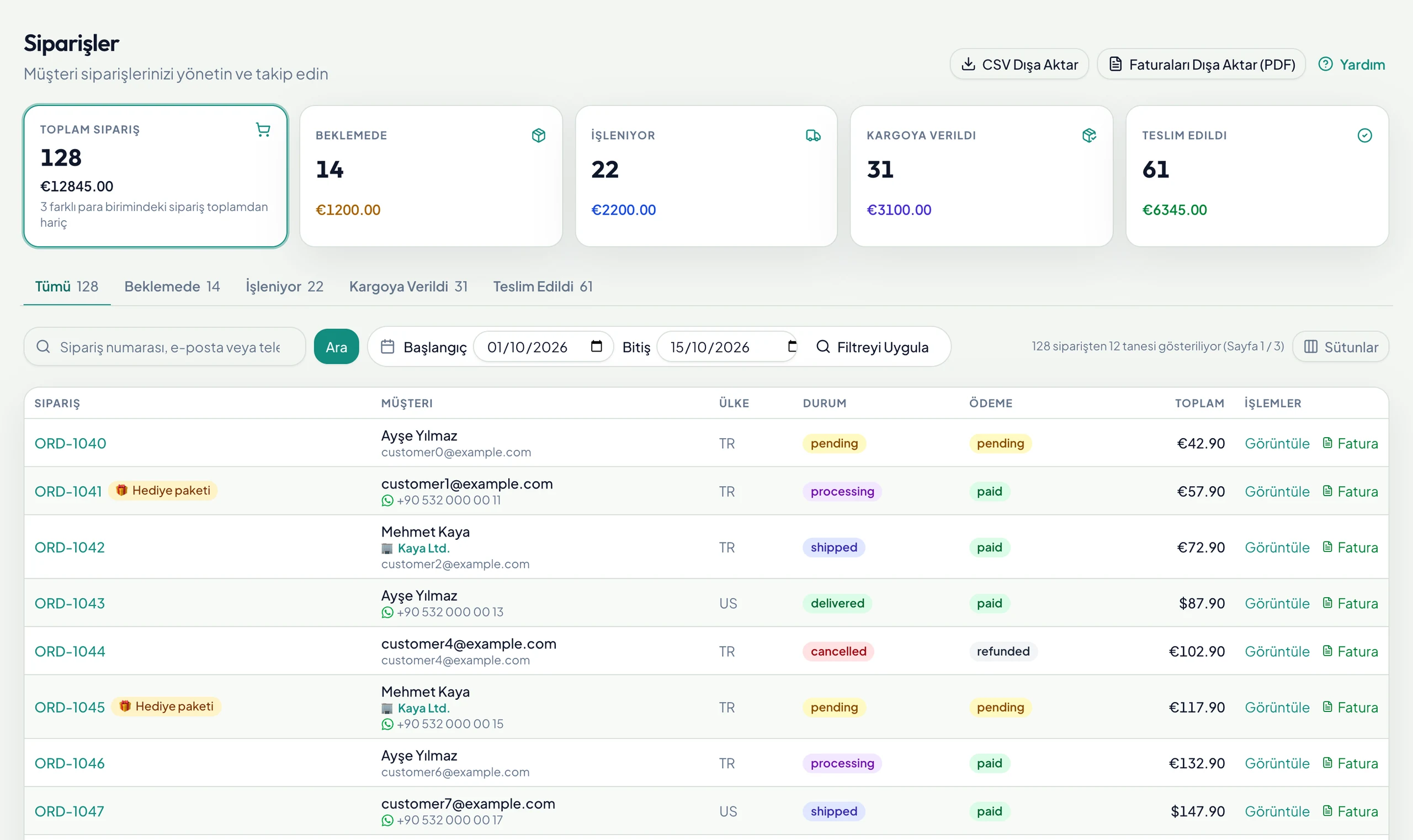This screenshot has width=1413, height=840.
Task: Open order ORD-1044 link
Action: (70, 651)
